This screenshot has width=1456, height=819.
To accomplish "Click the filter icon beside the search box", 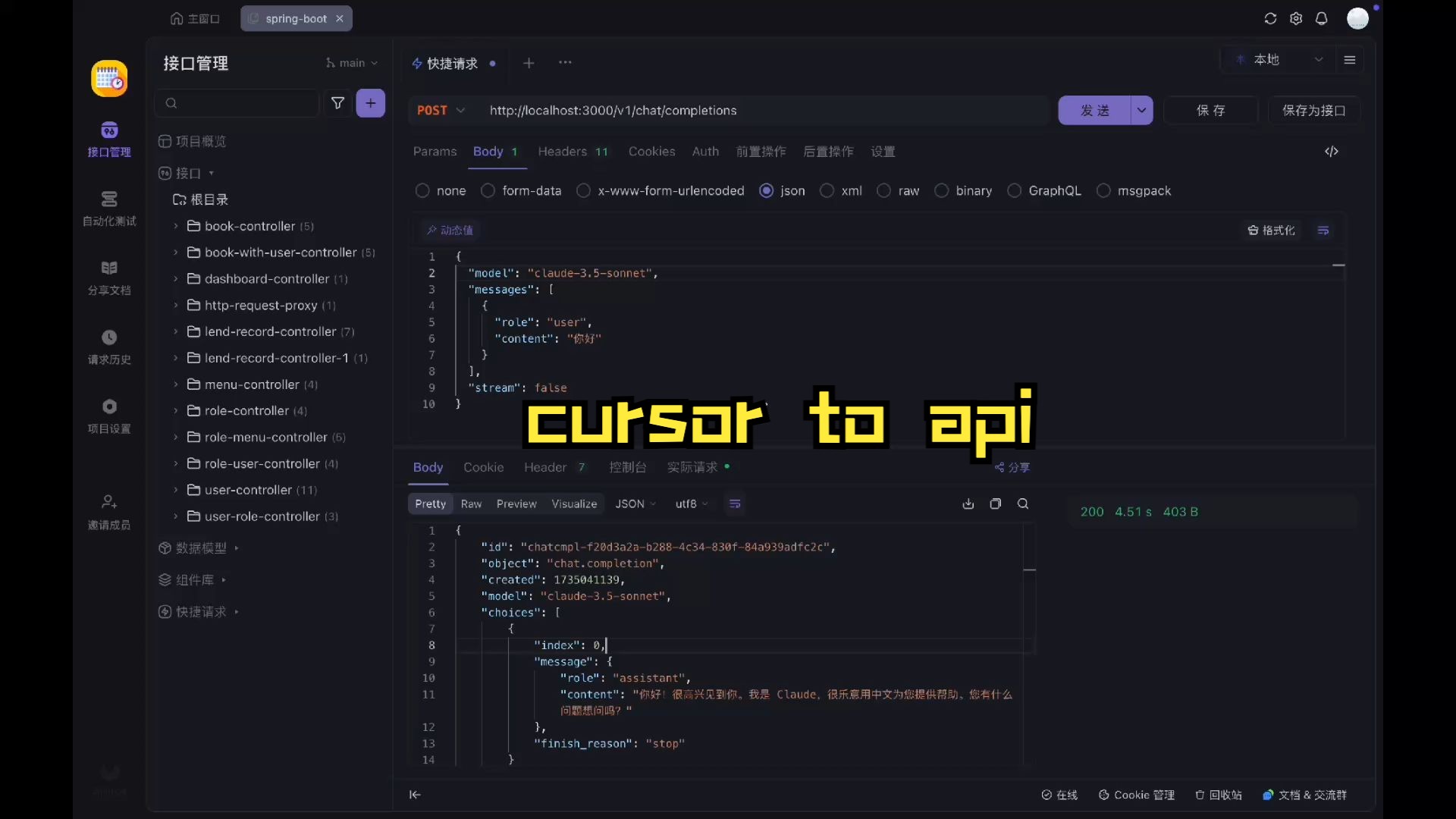I will click(337, 103).
